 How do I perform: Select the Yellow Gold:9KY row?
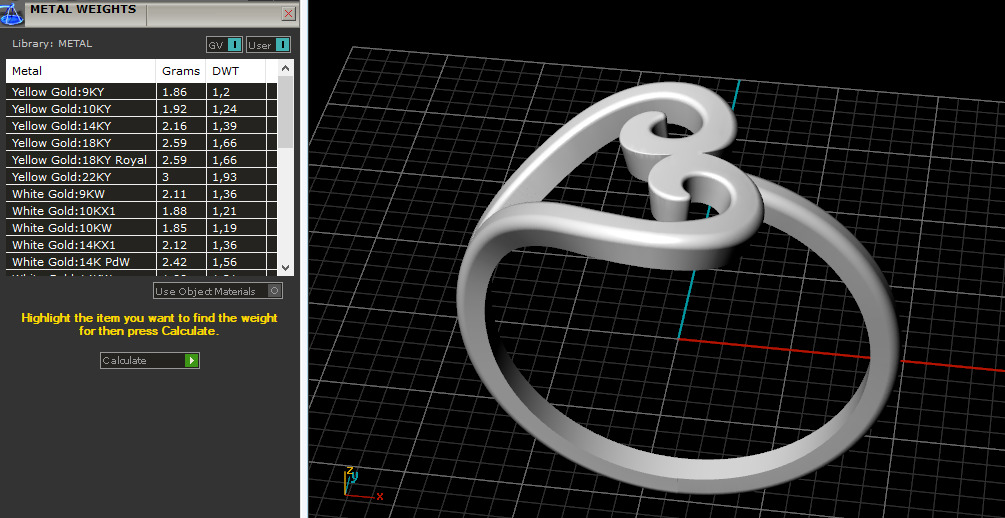[142, 92]
